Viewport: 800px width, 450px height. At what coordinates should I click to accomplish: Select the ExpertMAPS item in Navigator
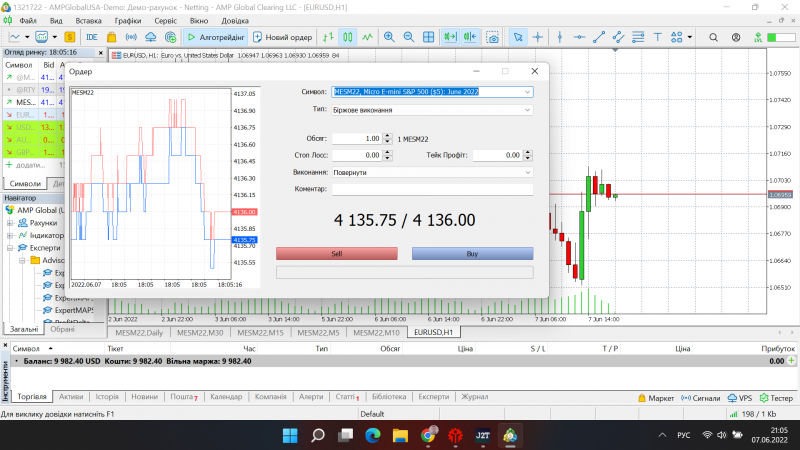(x=74, y=310)
